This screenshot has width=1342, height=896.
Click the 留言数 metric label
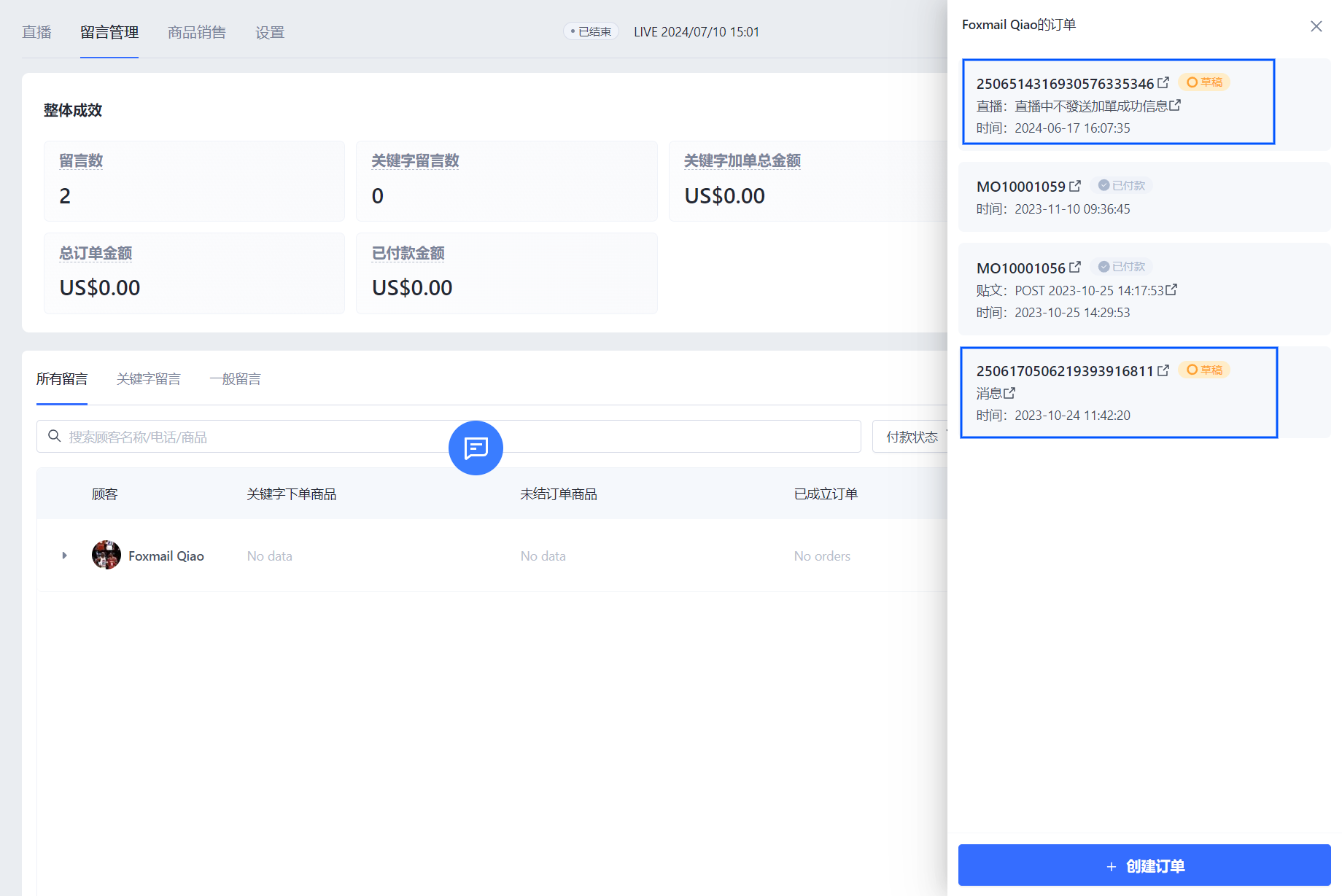point(81,160)
